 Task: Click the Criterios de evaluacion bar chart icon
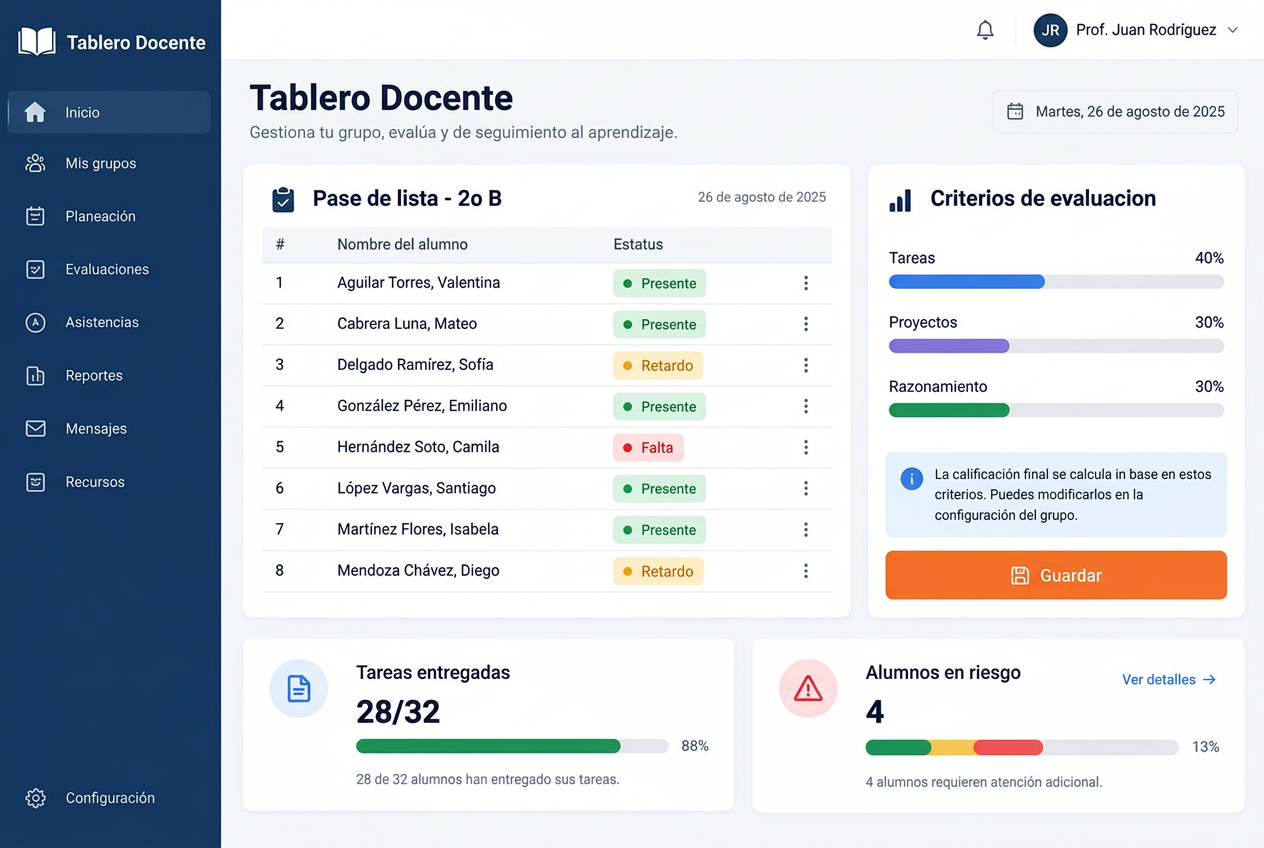[x=900, y=200]
